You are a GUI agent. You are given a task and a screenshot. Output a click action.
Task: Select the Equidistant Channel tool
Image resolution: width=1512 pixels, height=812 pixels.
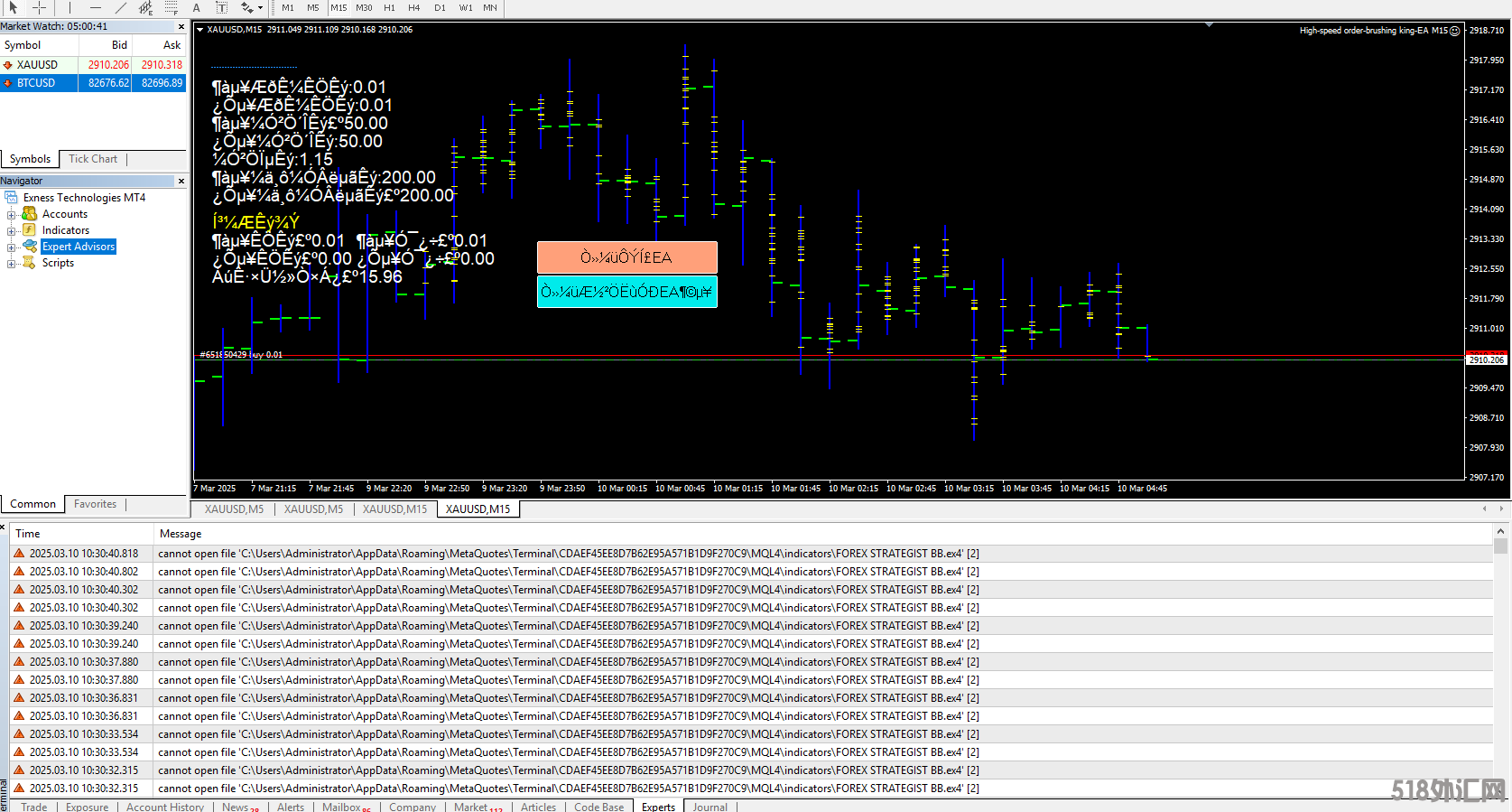click(145, 7)
